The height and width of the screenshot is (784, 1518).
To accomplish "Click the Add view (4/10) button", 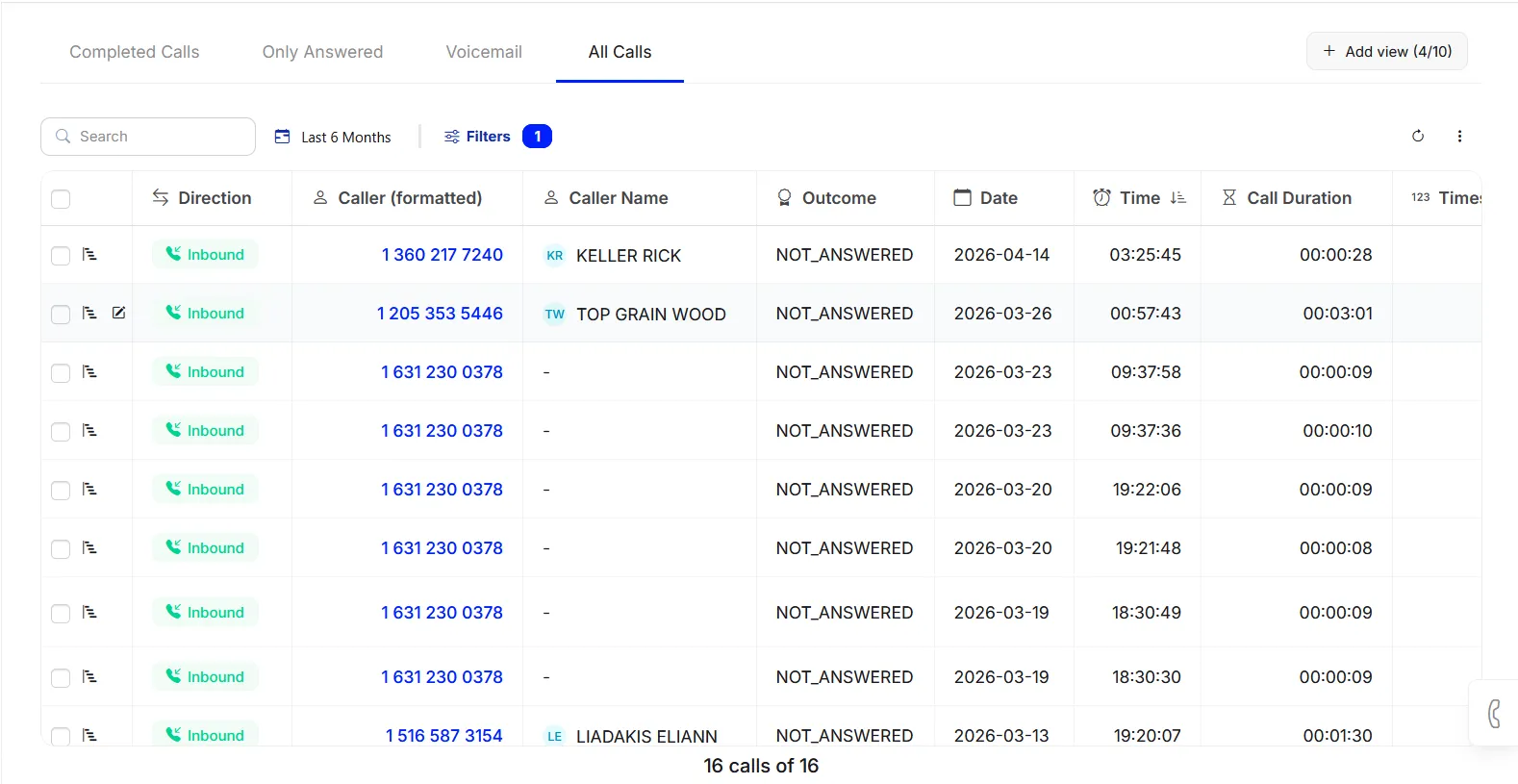I will click(1387, 51).
